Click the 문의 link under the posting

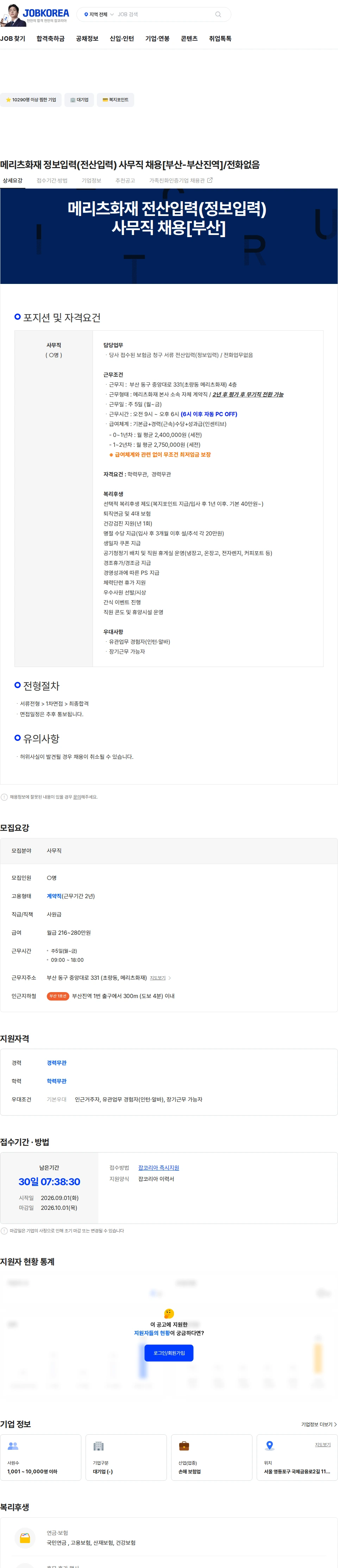point(77,797)
